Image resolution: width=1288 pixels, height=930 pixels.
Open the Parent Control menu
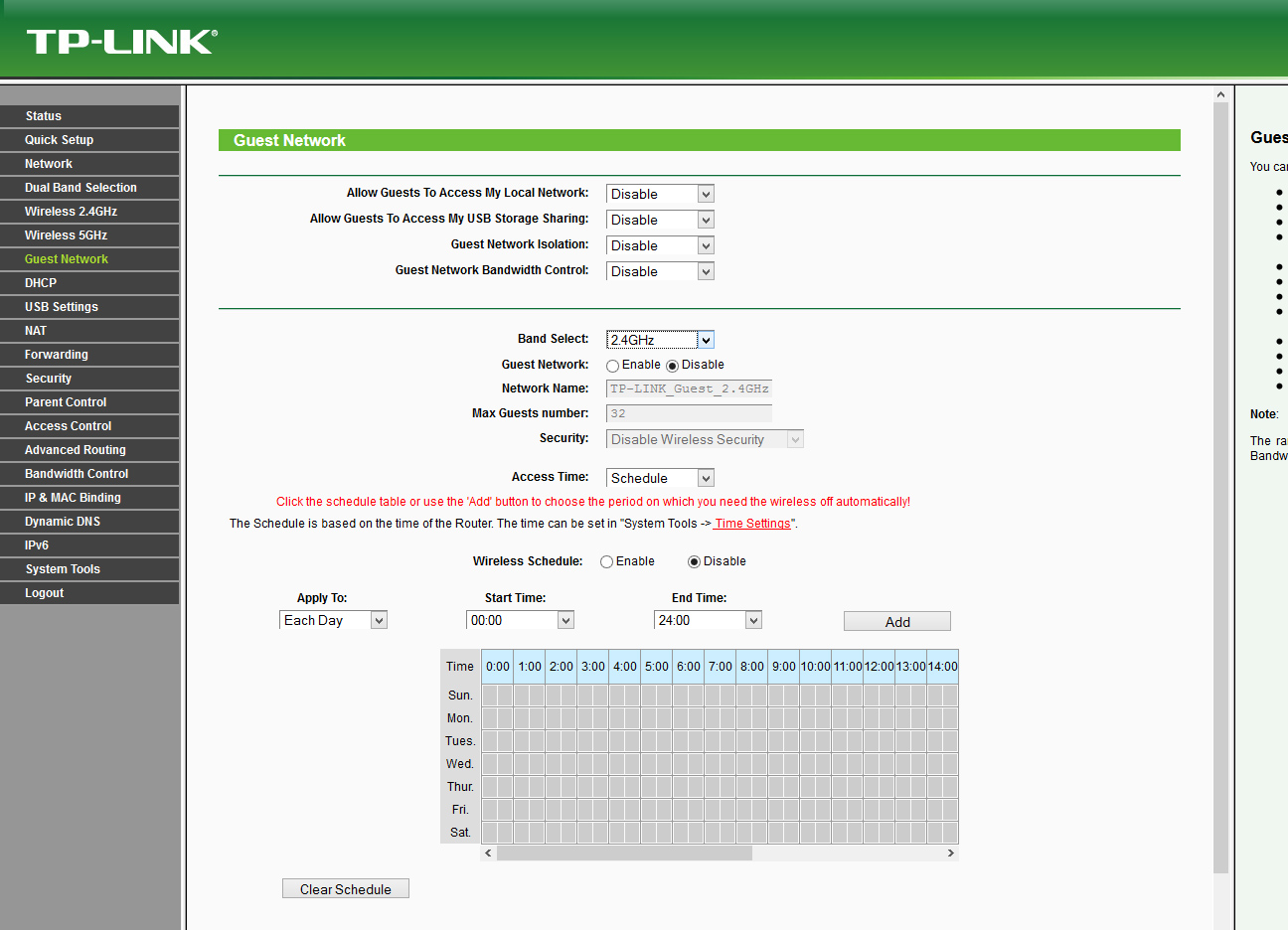[66, 402]
